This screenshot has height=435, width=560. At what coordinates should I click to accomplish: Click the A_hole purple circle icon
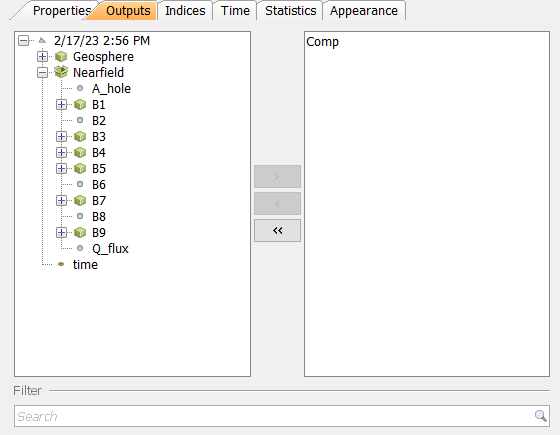pyautogui.click(x=80, y=88)
